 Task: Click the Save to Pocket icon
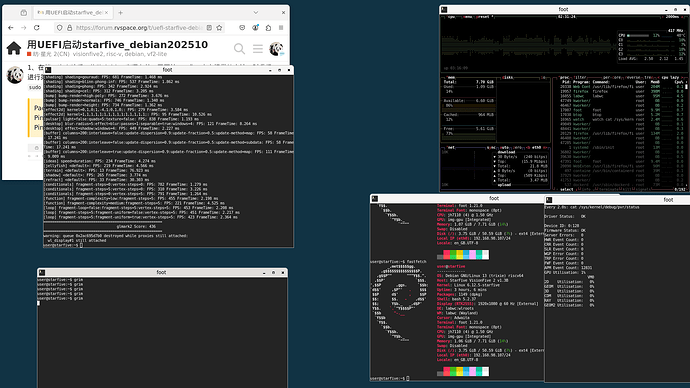pyautogui.click(x=242, y=28)
